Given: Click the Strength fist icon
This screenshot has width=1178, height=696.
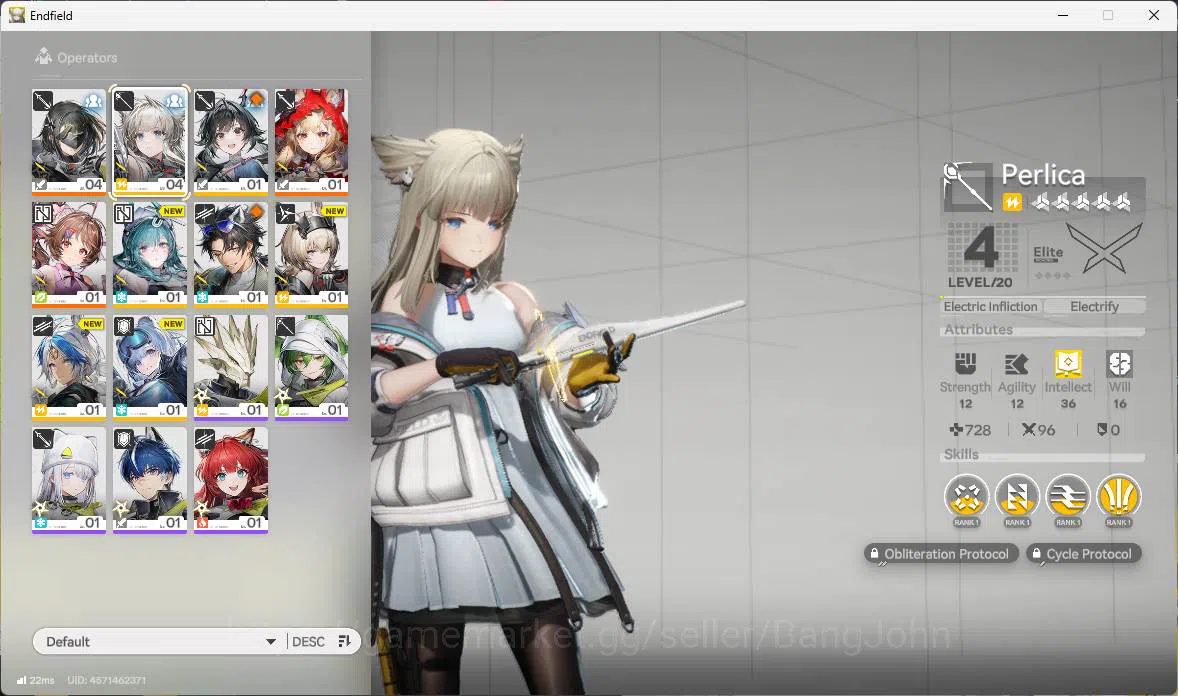Looking at the screenshot, I should click(965, 364).
